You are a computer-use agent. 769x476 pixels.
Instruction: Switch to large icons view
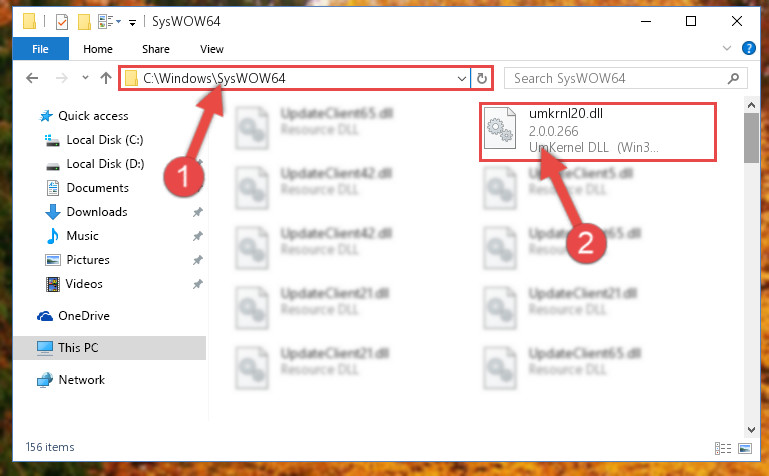pos(744,448)
